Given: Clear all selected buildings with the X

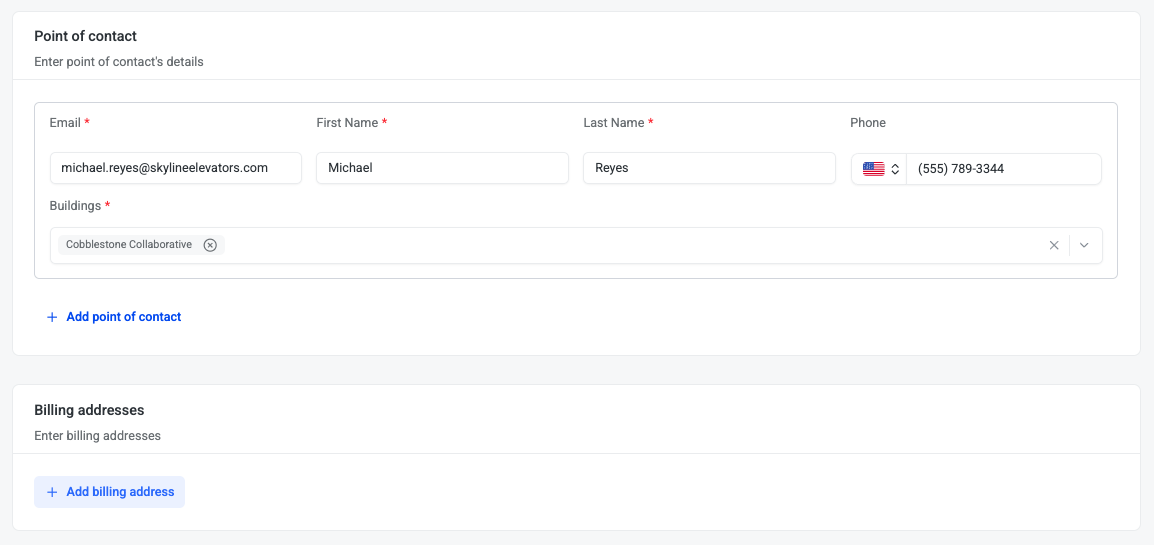Looking at the screenshot, I should [x=1054, y=245].
